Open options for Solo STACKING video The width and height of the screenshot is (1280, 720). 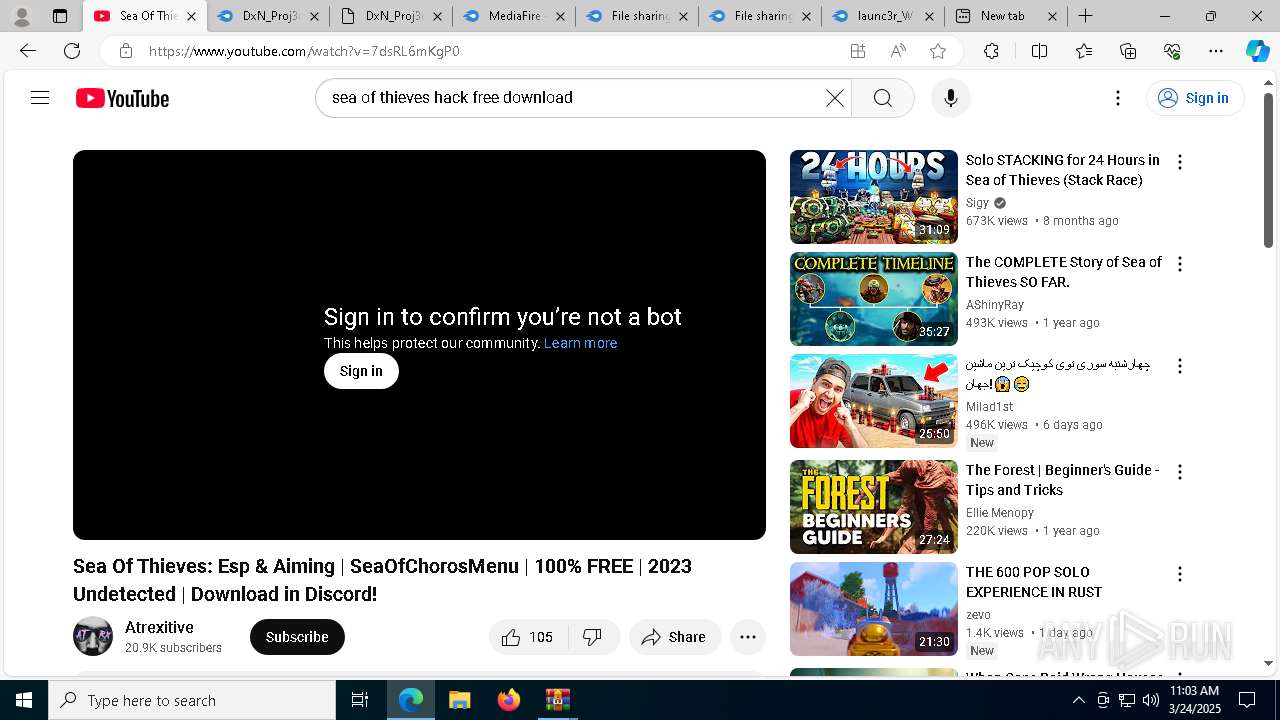coord(1180,162)
